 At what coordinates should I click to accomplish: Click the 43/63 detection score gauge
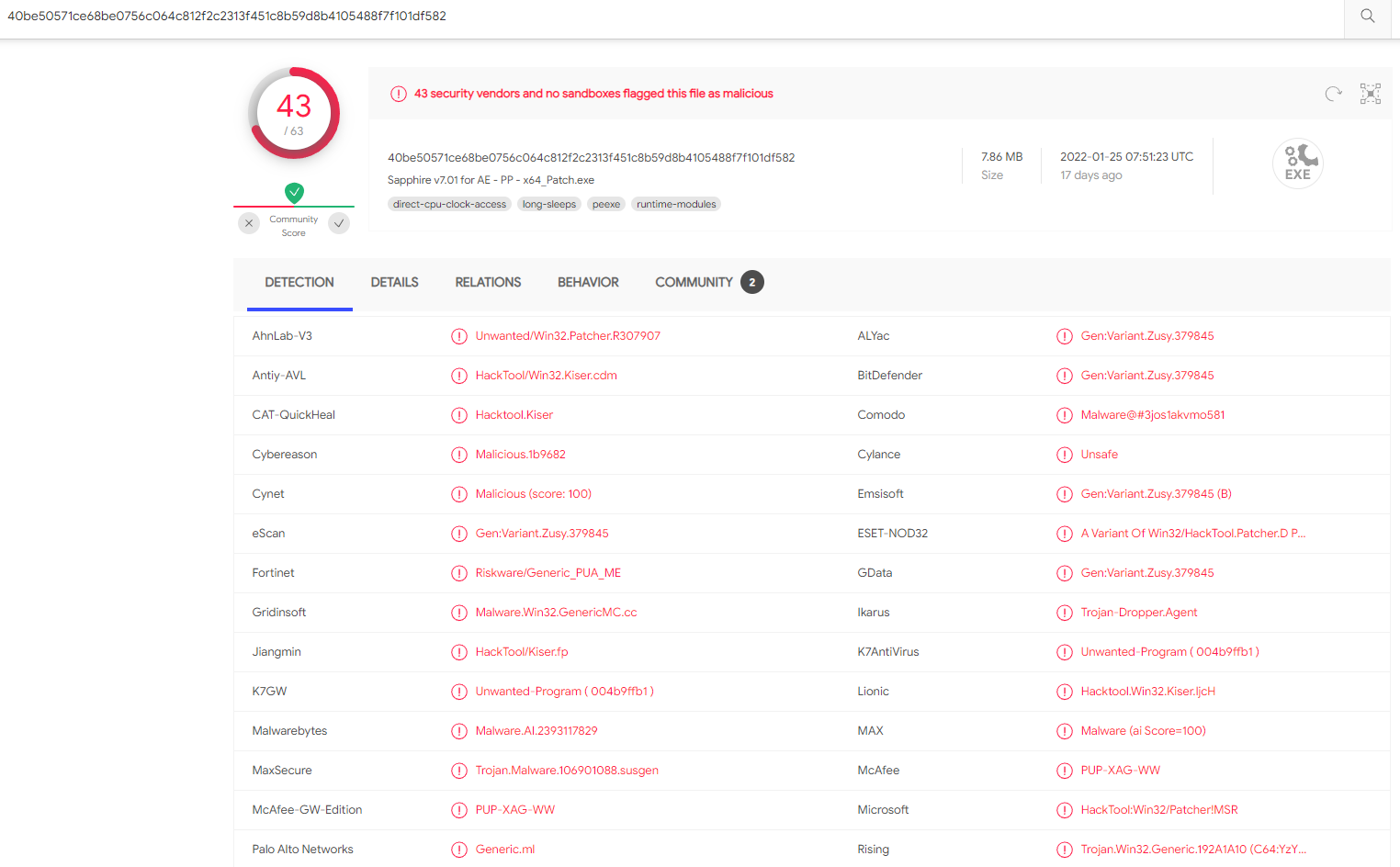tap(294, 114)
